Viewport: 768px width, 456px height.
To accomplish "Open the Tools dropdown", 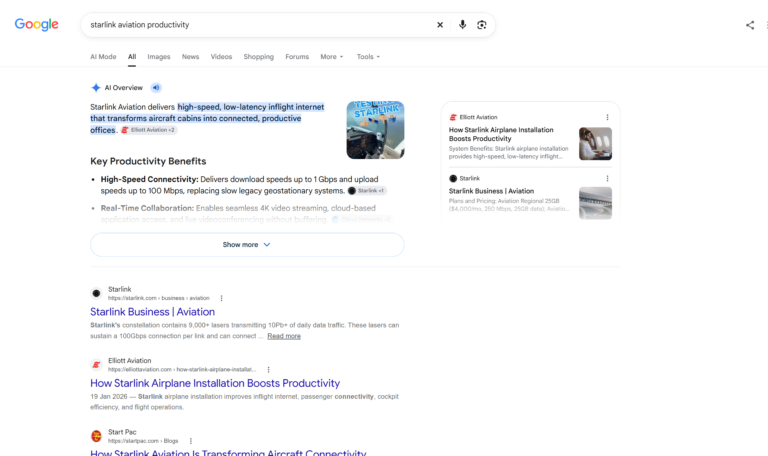I will (368, 57).
